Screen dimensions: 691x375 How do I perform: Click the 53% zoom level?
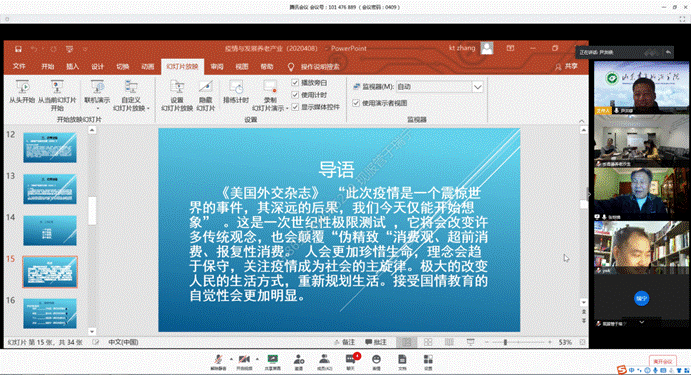565,342
